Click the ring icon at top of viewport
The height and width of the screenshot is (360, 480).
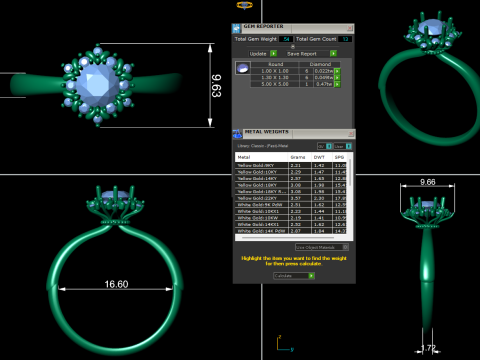pos(245,5)
